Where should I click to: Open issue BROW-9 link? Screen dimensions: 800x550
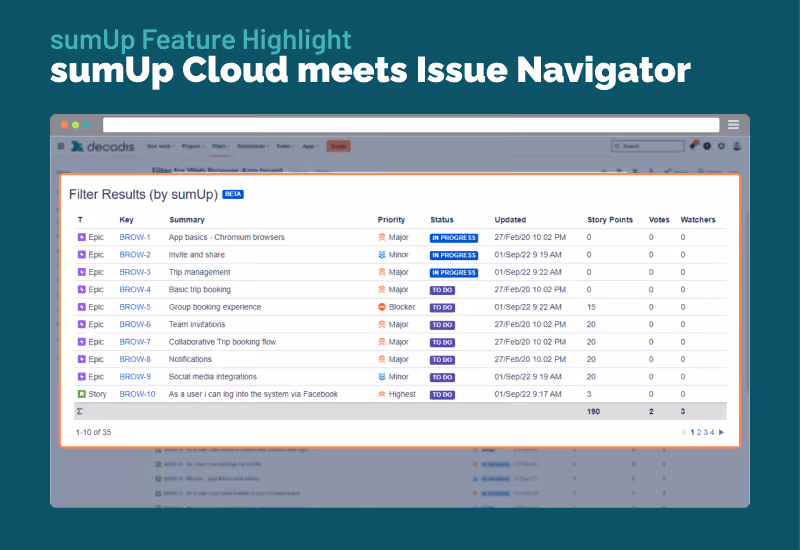click(135, 377)
